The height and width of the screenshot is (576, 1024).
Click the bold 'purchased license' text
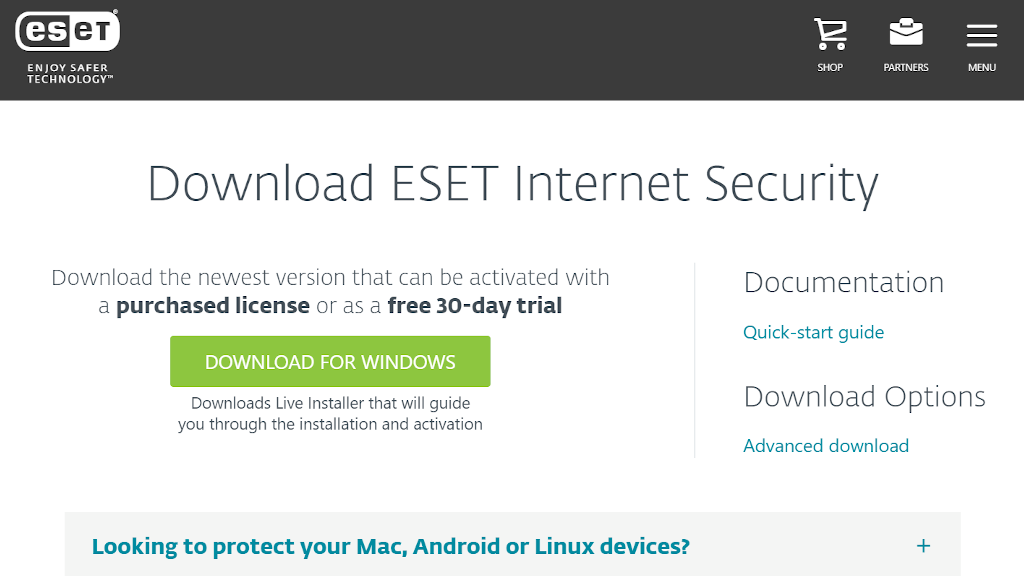[x=213, y=306]
